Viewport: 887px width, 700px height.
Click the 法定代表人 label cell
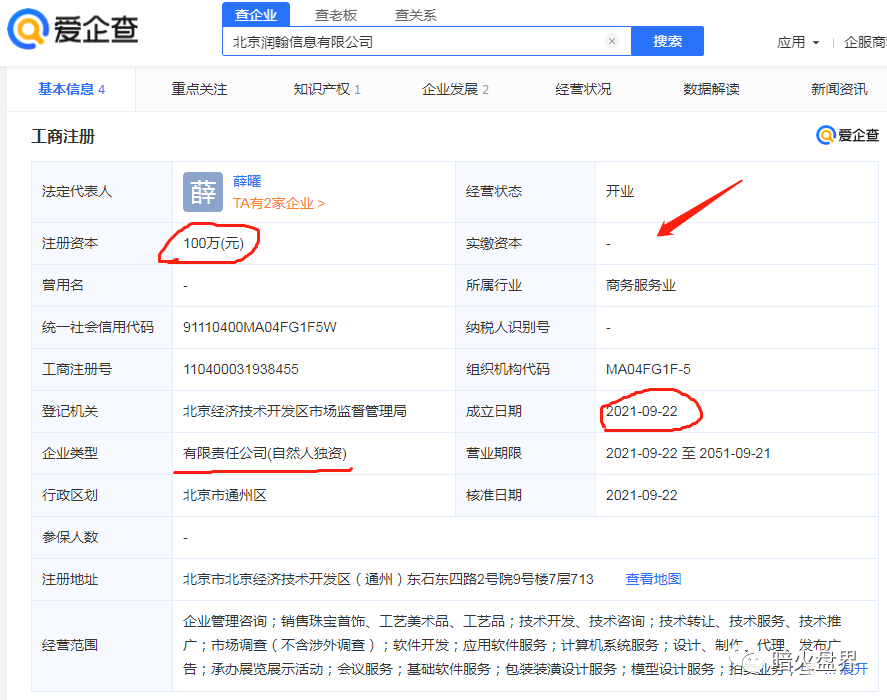(102, 192)
